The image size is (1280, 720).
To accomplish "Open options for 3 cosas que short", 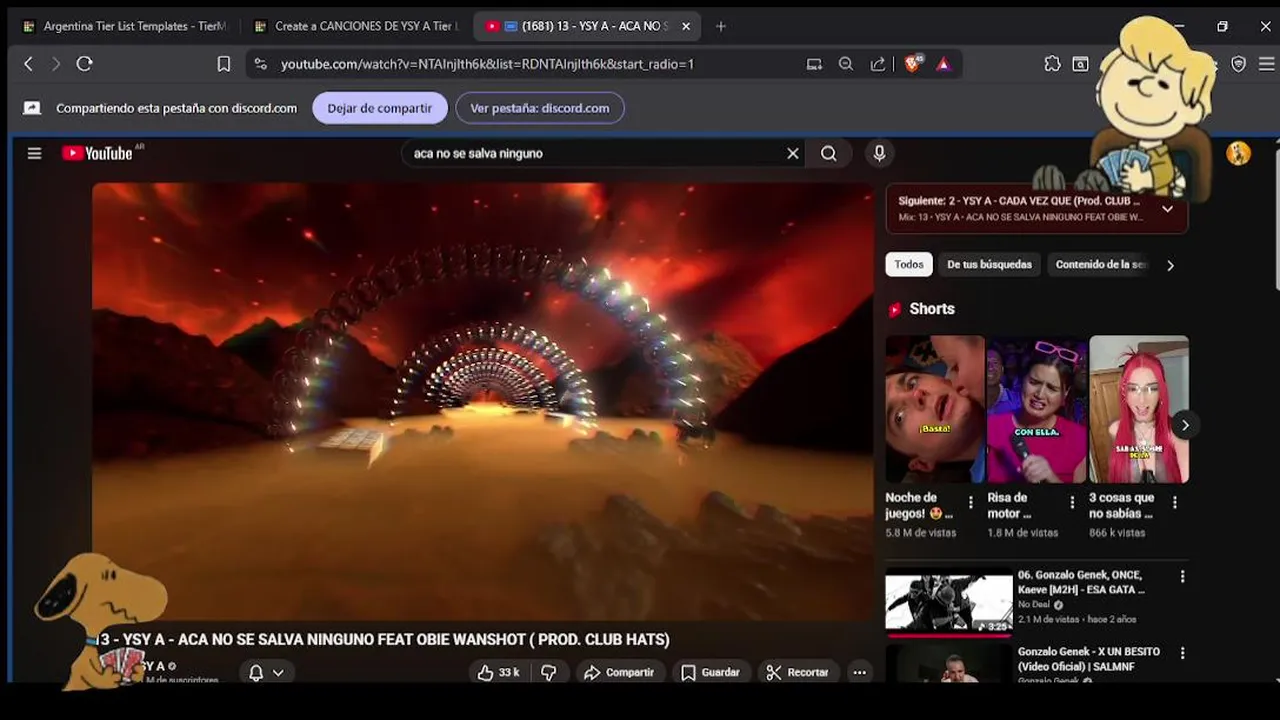I will (x=1174, y=503).
